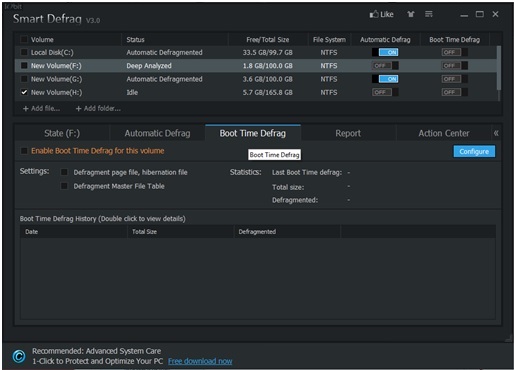
Task: Click the Like thumbs-up icon
Action: point(374,14)
